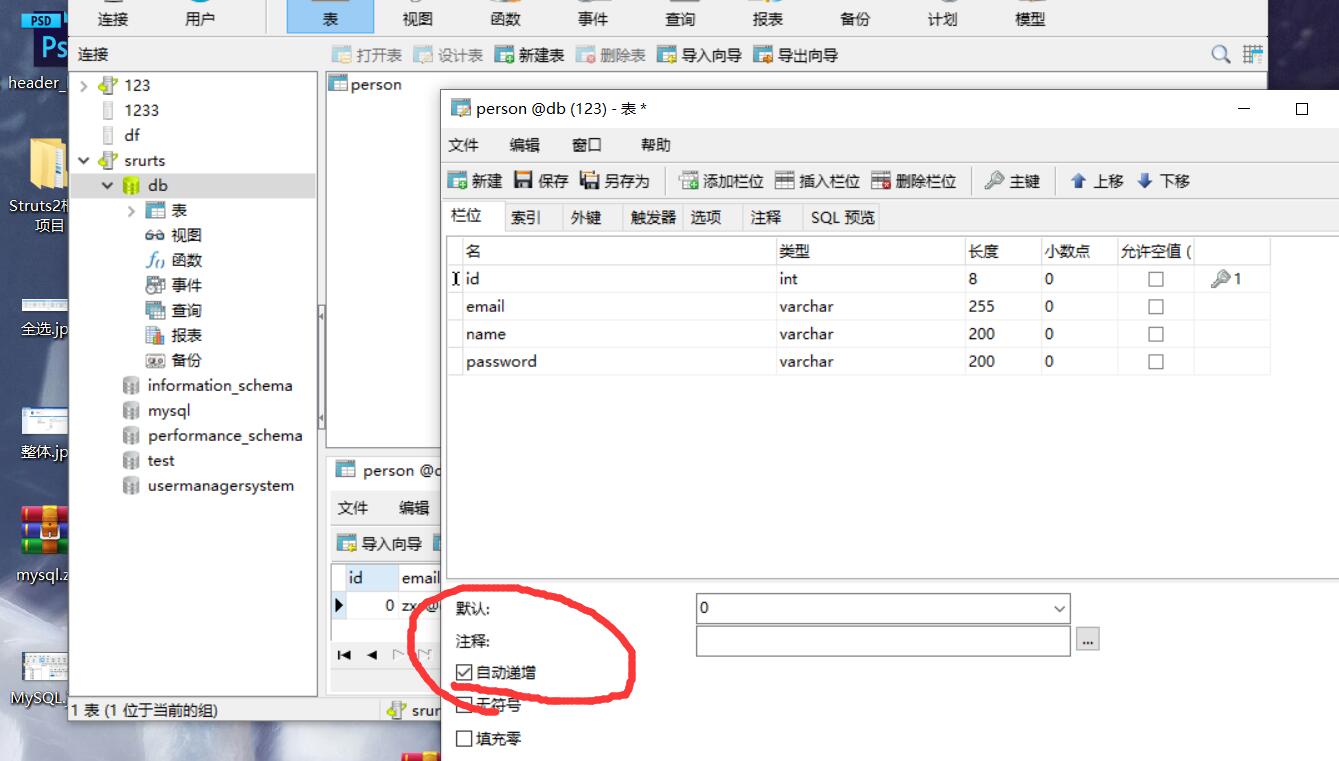Click the ellipsis button beside 注释
Image resolution: width=1339 pixels, height=761 pixels.
(1087, 639)
